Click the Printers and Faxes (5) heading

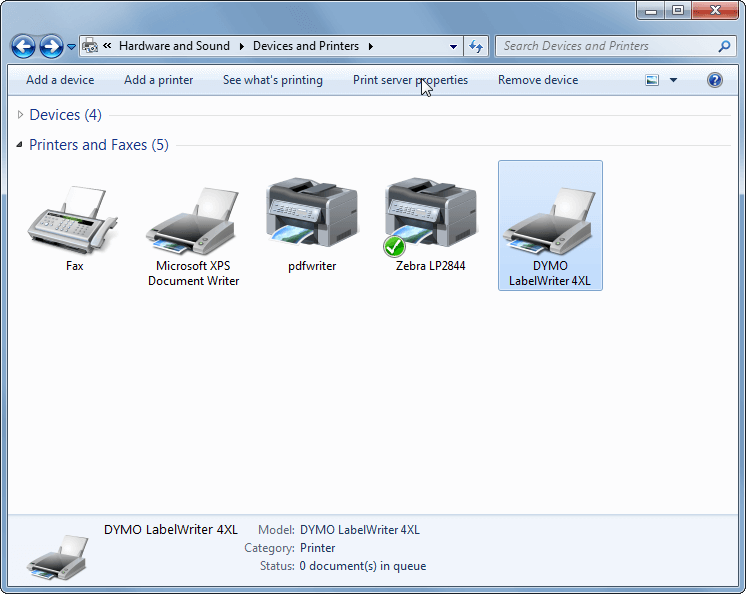tap(99, 145)
